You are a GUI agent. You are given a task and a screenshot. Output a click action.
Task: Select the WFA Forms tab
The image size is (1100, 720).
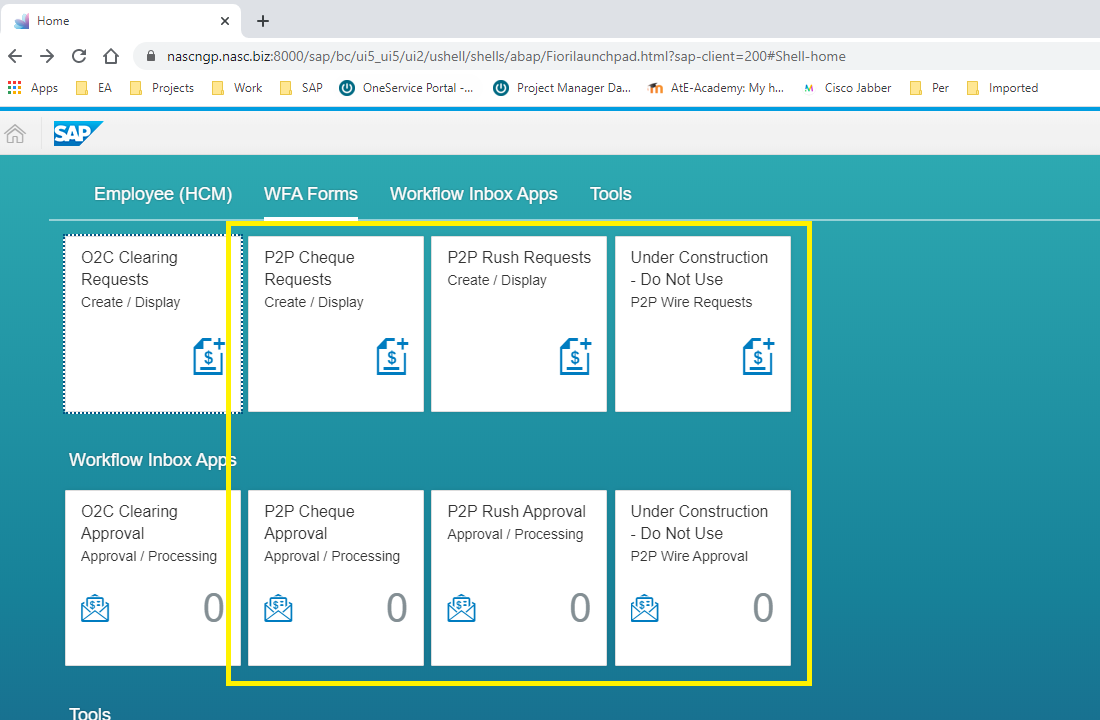pos(311,194)
